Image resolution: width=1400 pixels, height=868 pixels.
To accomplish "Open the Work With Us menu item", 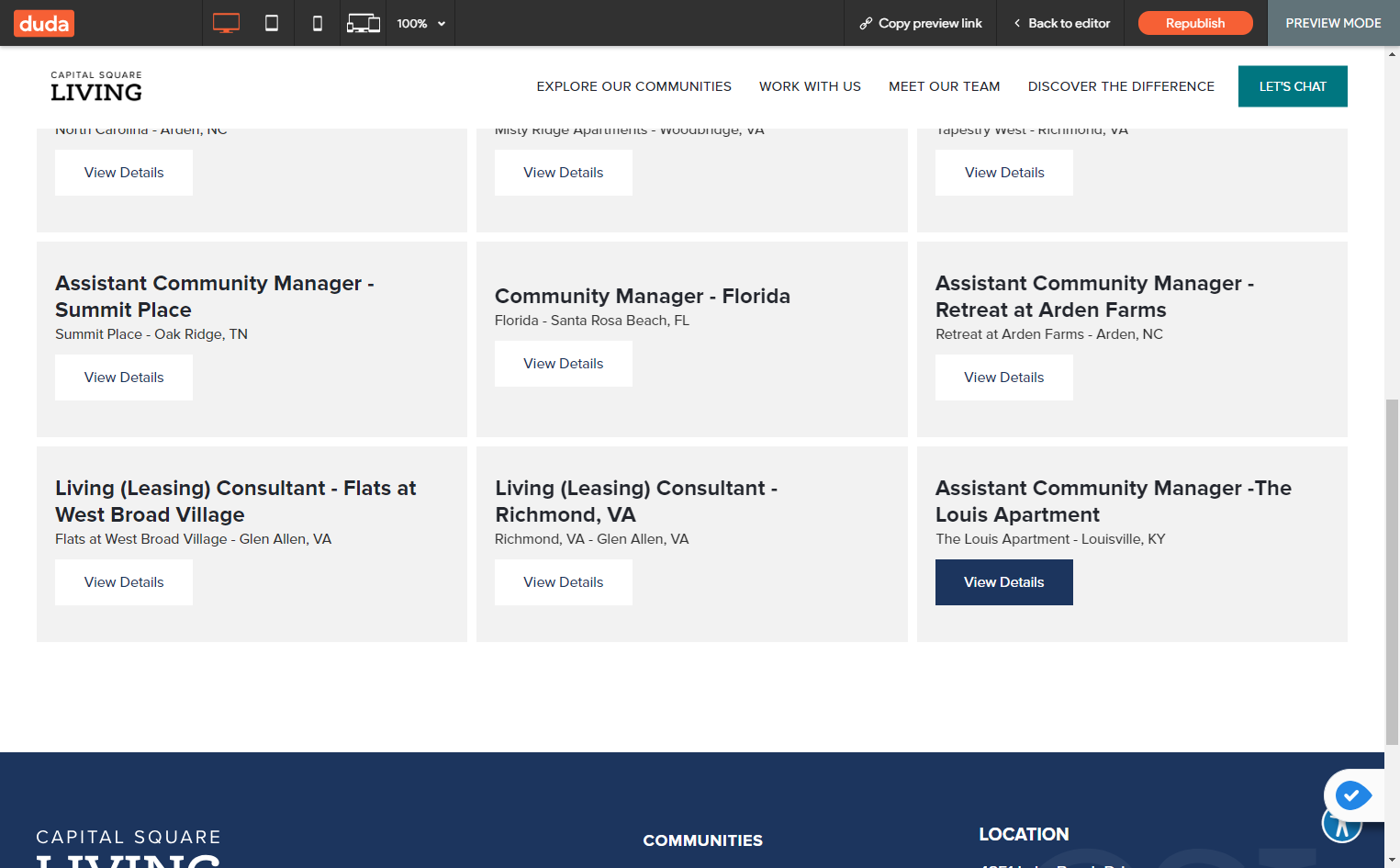I will pos(810,86).
